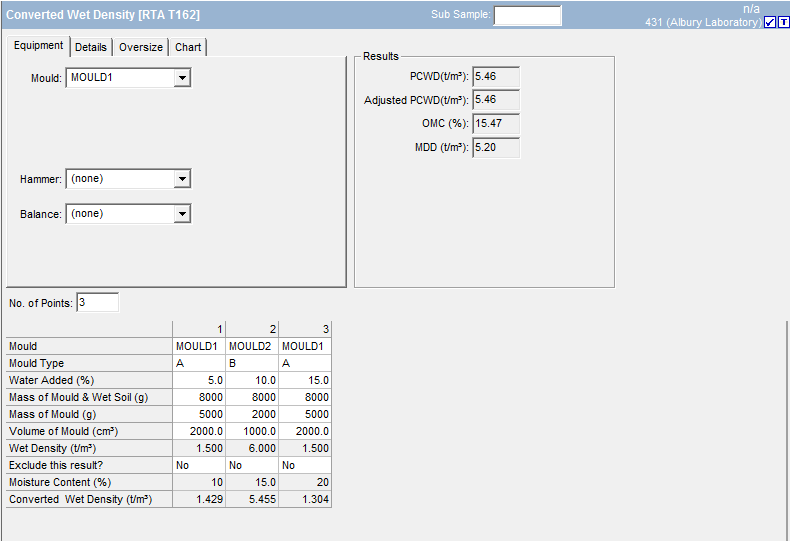Toggle Exclude this result for point 2
This screenshot has height=541, width=790.
pos(252,465)
